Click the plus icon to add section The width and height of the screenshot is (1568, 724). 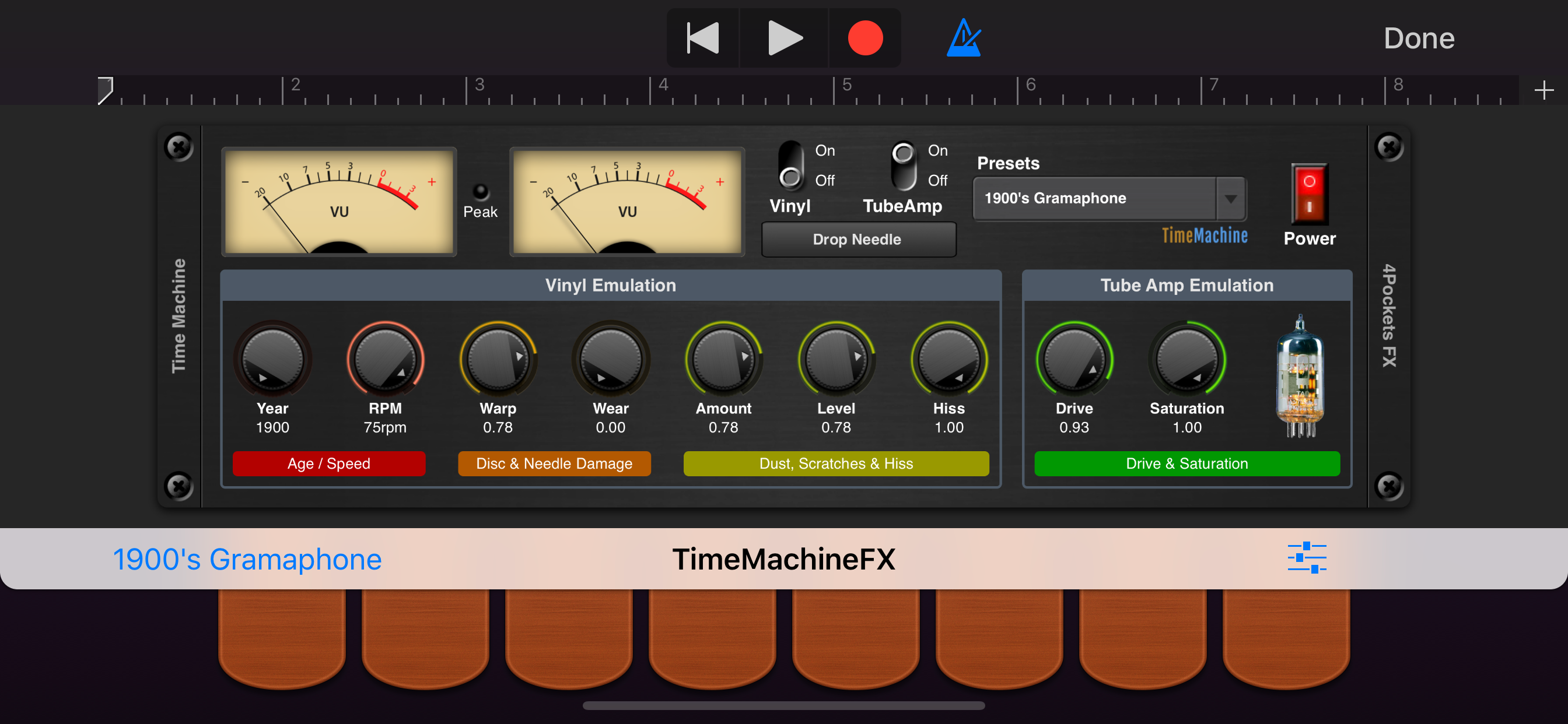(x=1543, y=91)
